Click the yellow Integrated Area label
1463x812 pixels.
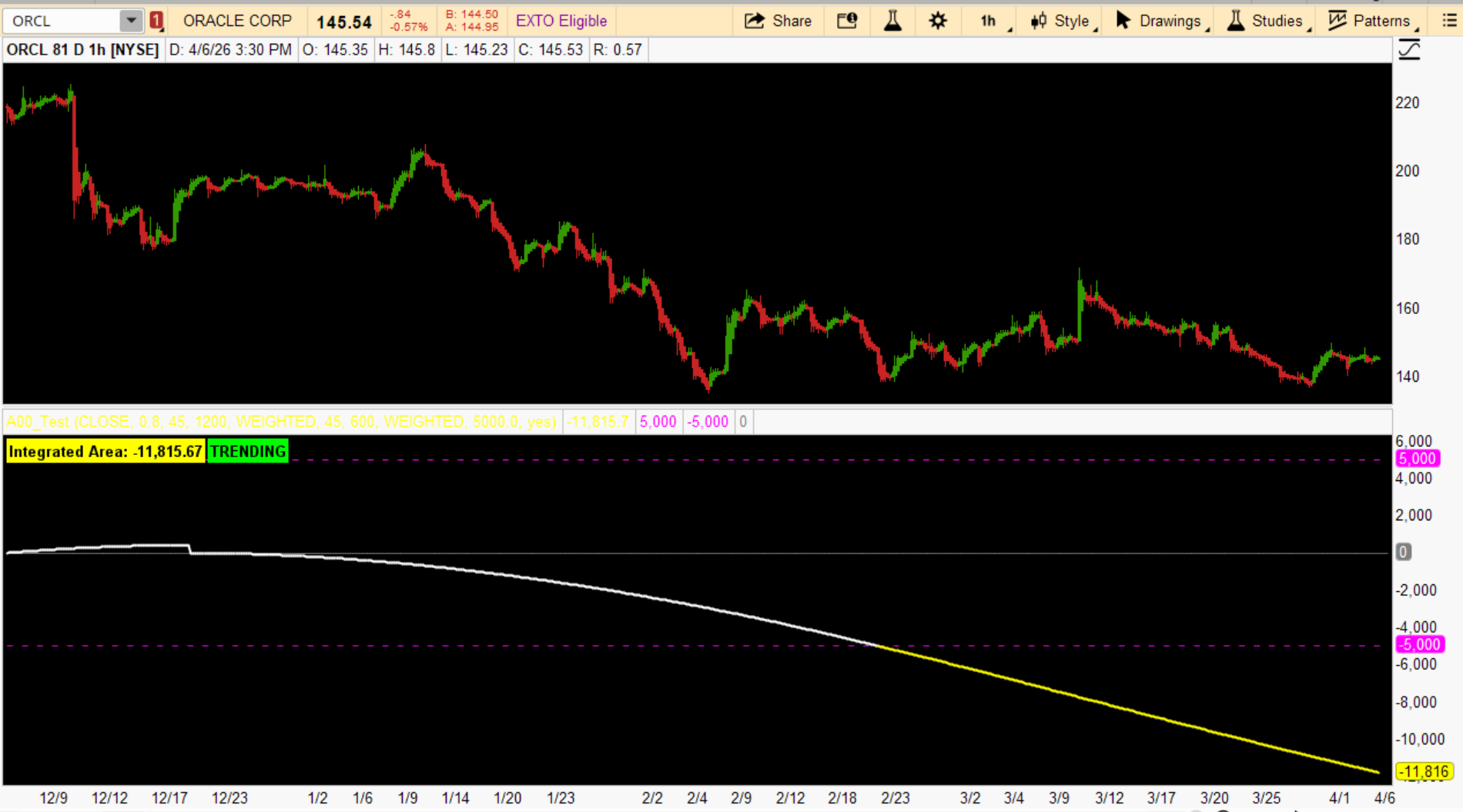coord(105,452)
